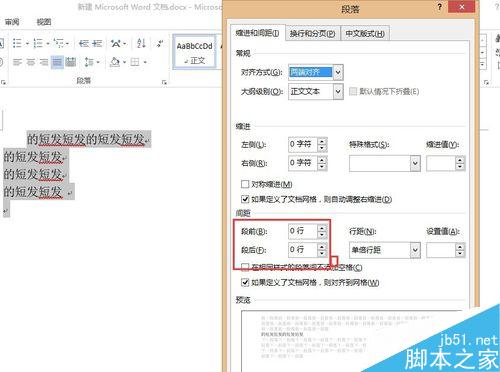Enable no space between same-style paragraphs
Screen dimensions: 500x372
[x=245, y=267]
